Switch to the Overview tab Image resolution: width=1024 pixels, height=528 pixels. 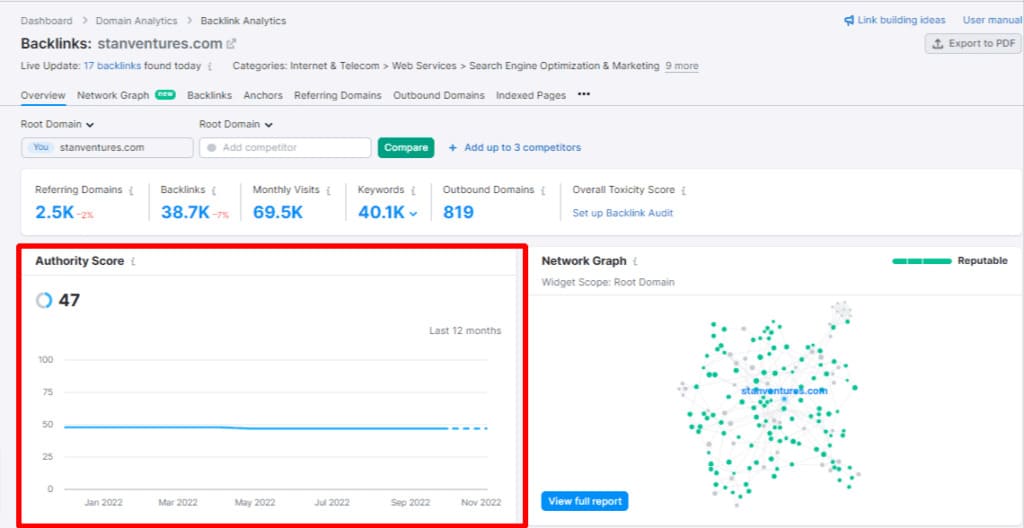point(43,95)
